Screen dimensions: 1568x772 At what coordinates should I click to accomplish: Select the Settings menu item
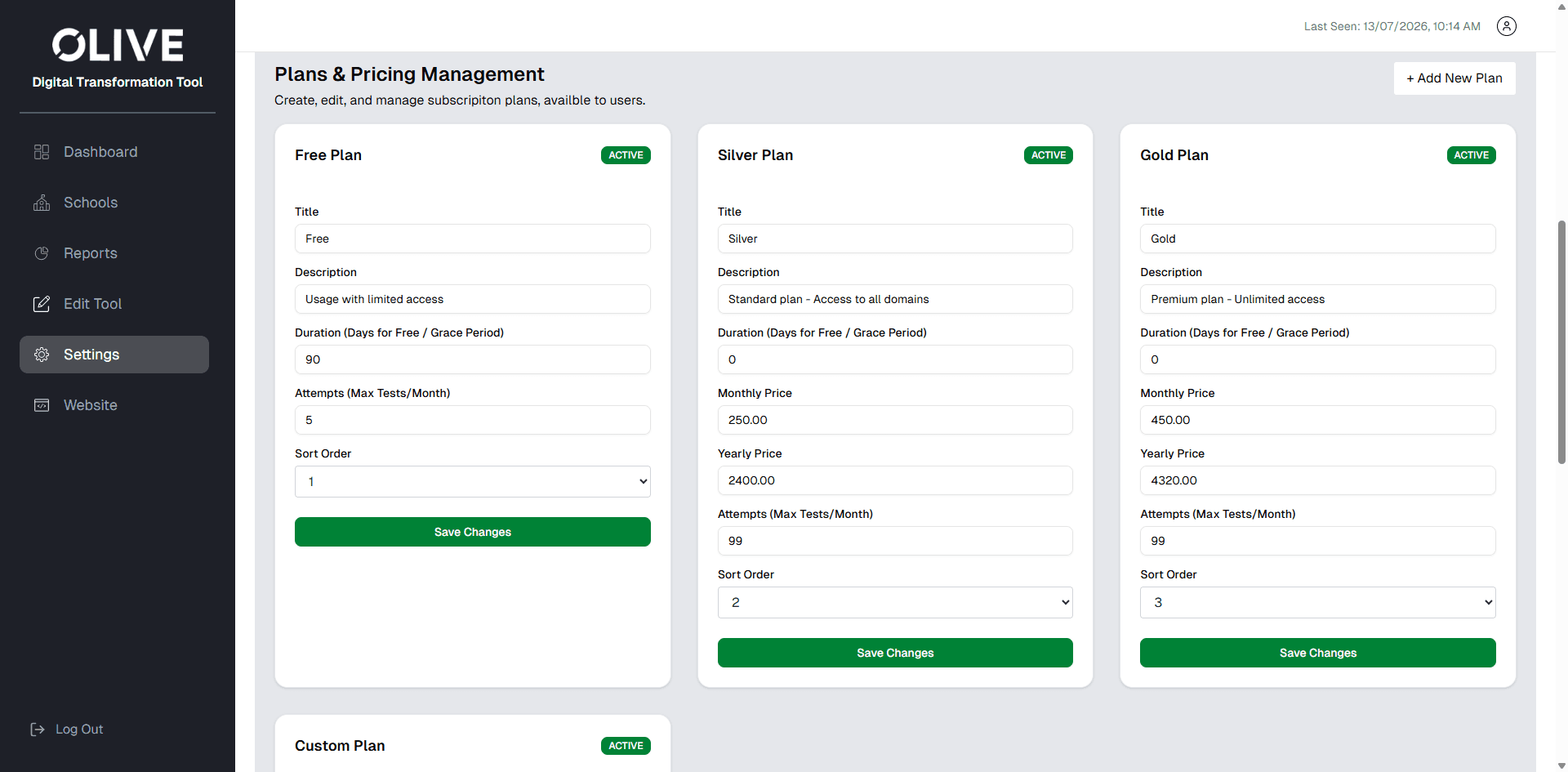[114, 355]
